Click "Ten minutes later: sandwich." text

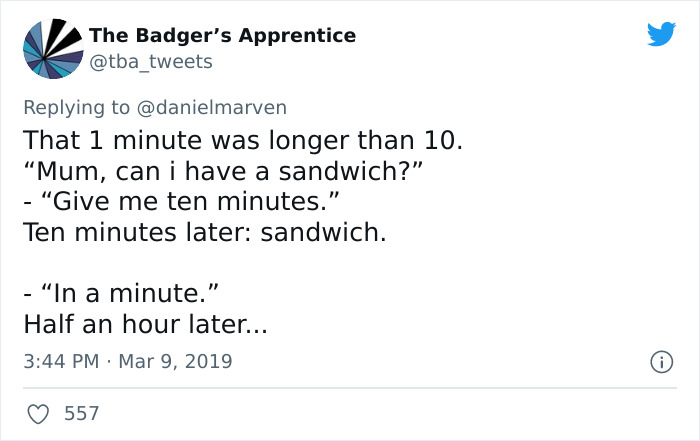(x=204, y=233)
